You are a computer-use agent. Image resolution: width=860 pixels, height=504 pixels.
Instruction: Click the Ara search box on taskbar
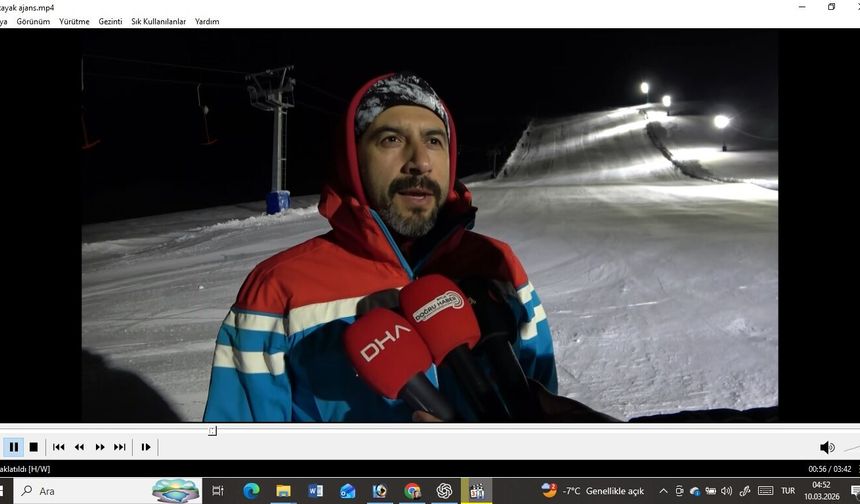pyautogui.click(x=107, y=491)
